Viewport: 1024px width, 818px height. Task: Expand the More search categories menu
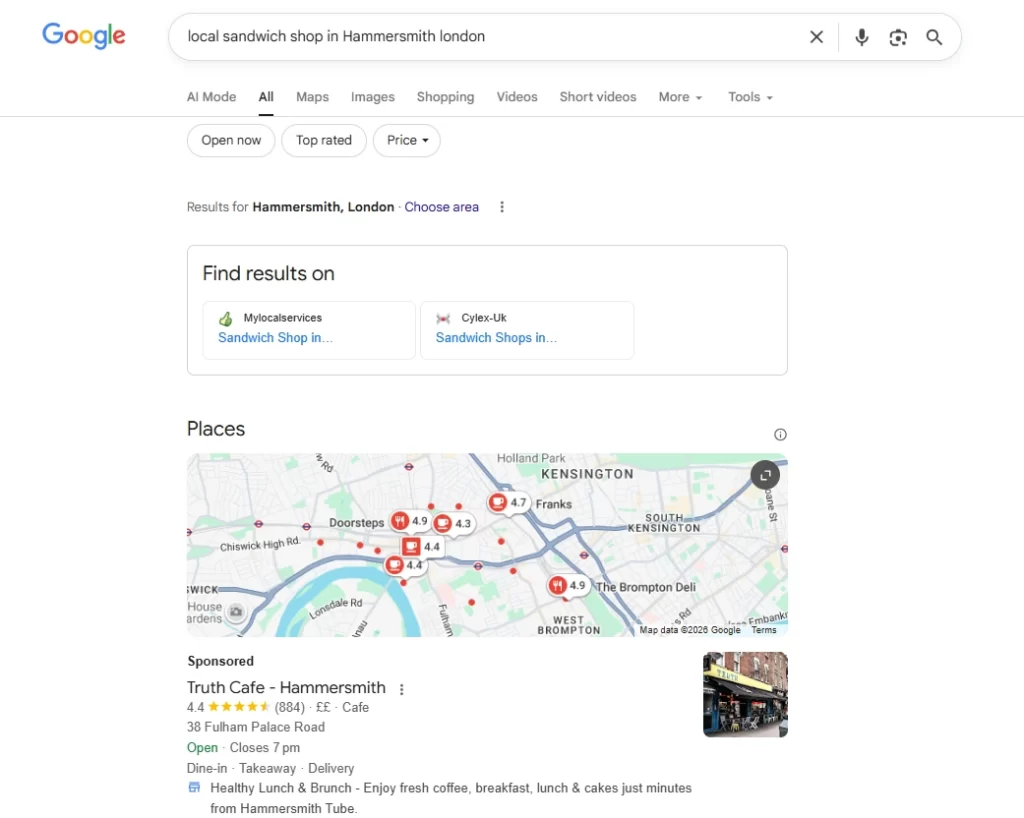coord(680,97)
